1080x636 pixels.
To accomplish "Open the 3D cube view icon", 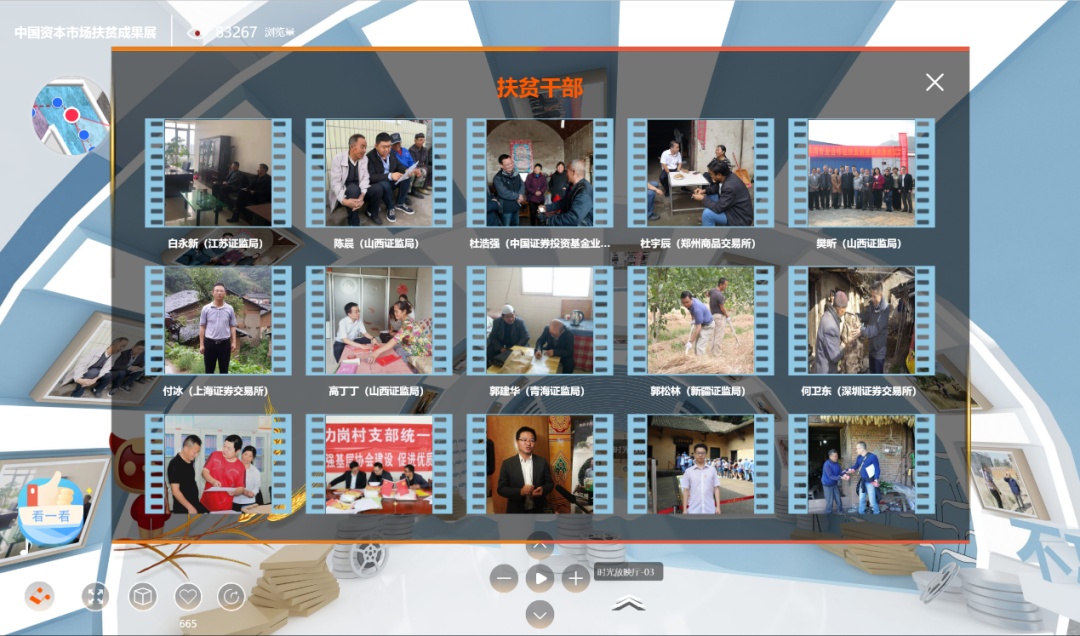I will tap(143, 596).
